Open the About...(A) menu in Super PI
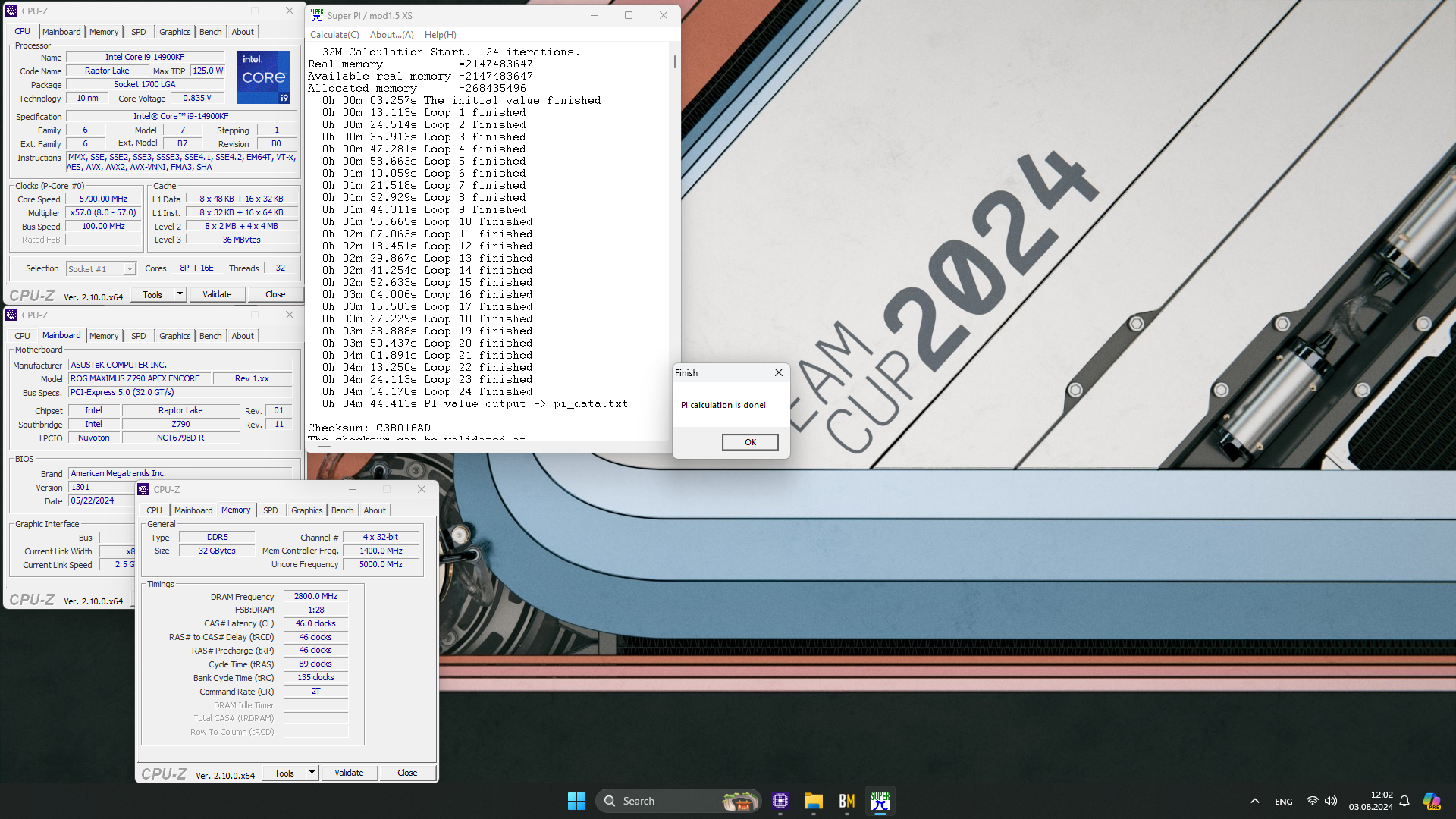Screen dimensions: 1456x819 click(x=391, y=35)
